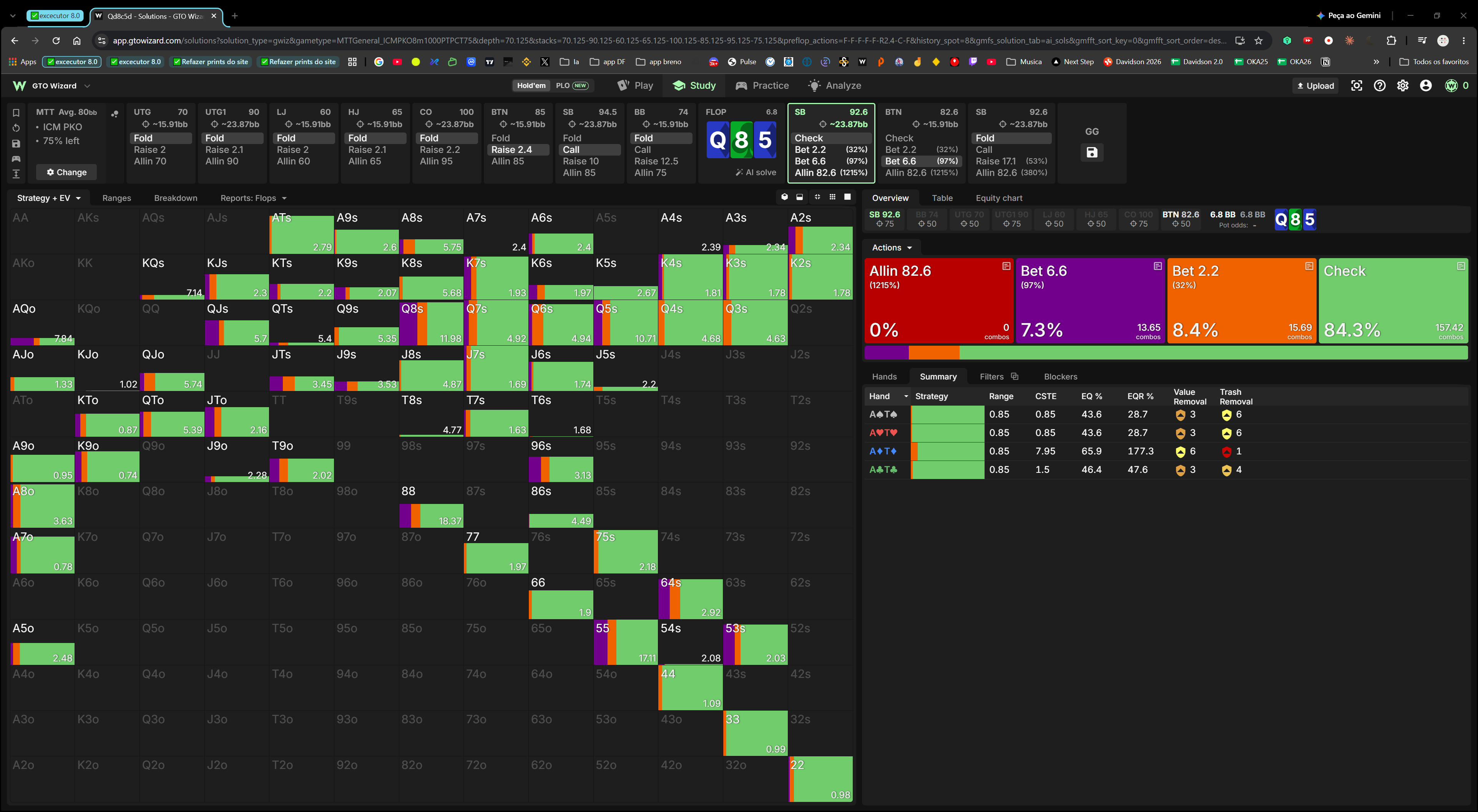Click the save disk icon in sidebar
The image size is (1478, 812).
point(16,143)
